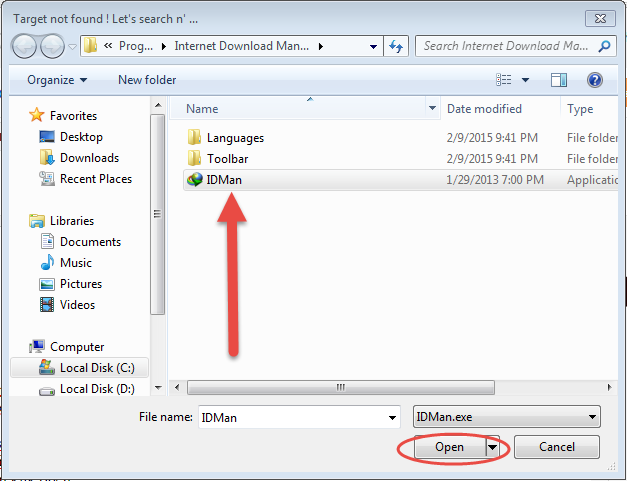Viewport: 627px width, 481px height.
Task: Open the File name dropdown arrow
Action: tap(392, 417)
